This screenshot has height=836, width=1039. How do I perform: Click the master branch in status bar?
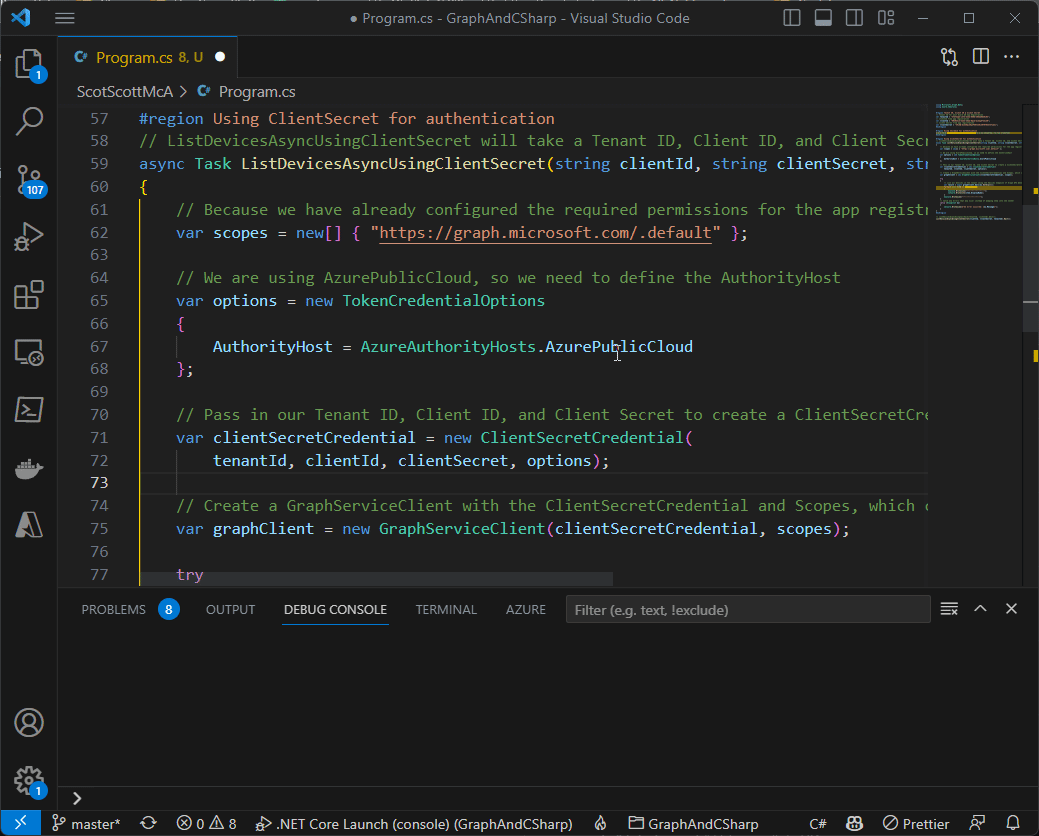coord(86,824)
